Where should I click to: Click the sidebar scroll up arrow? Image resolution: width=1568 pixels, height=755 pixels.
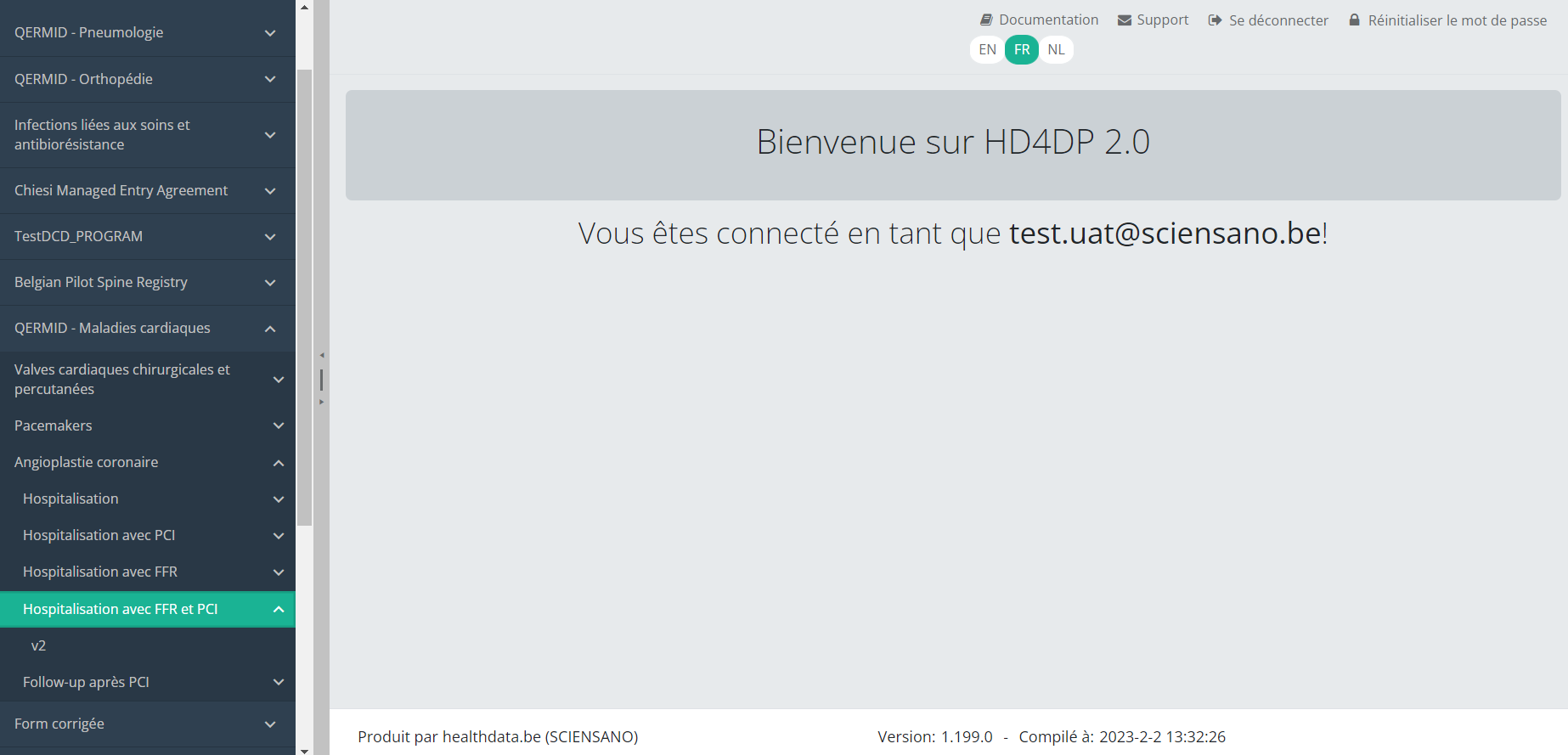point(304,8)
